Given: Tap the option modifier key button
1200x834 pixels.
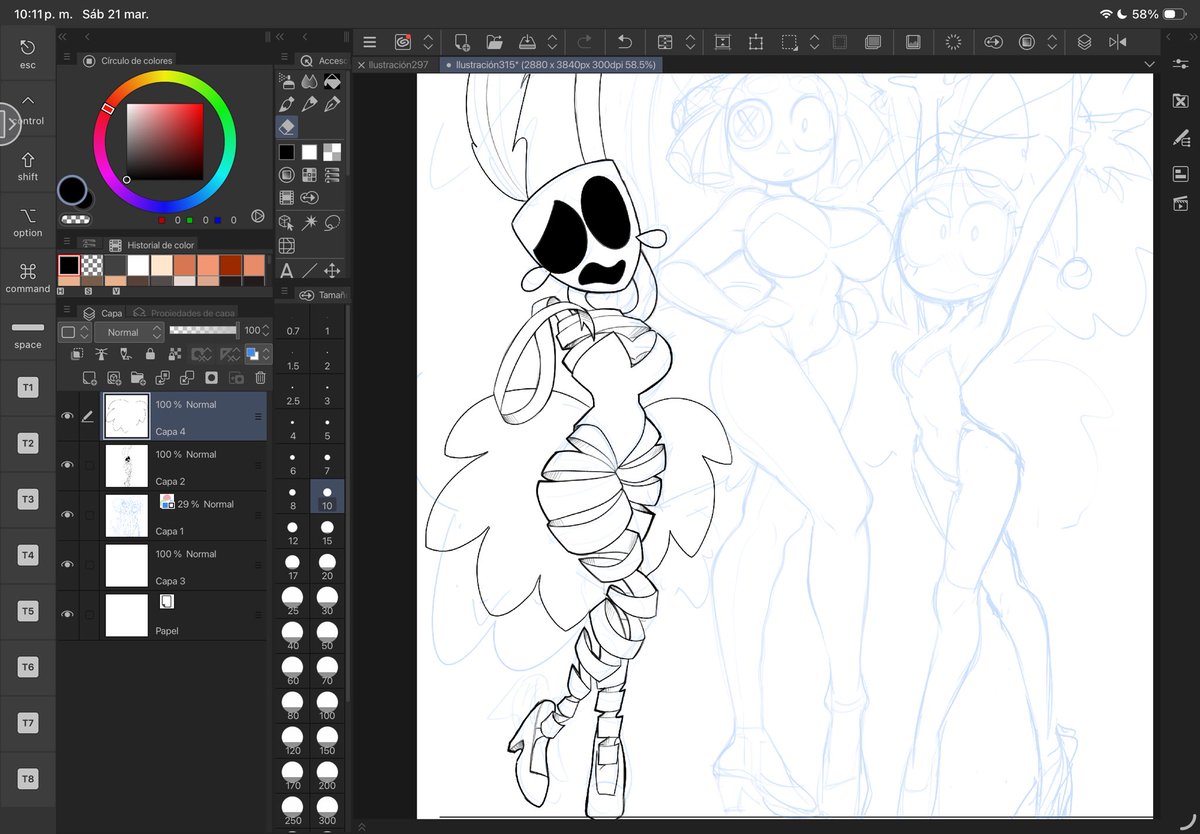Looking at the screenshot, I should coord(28,222).
